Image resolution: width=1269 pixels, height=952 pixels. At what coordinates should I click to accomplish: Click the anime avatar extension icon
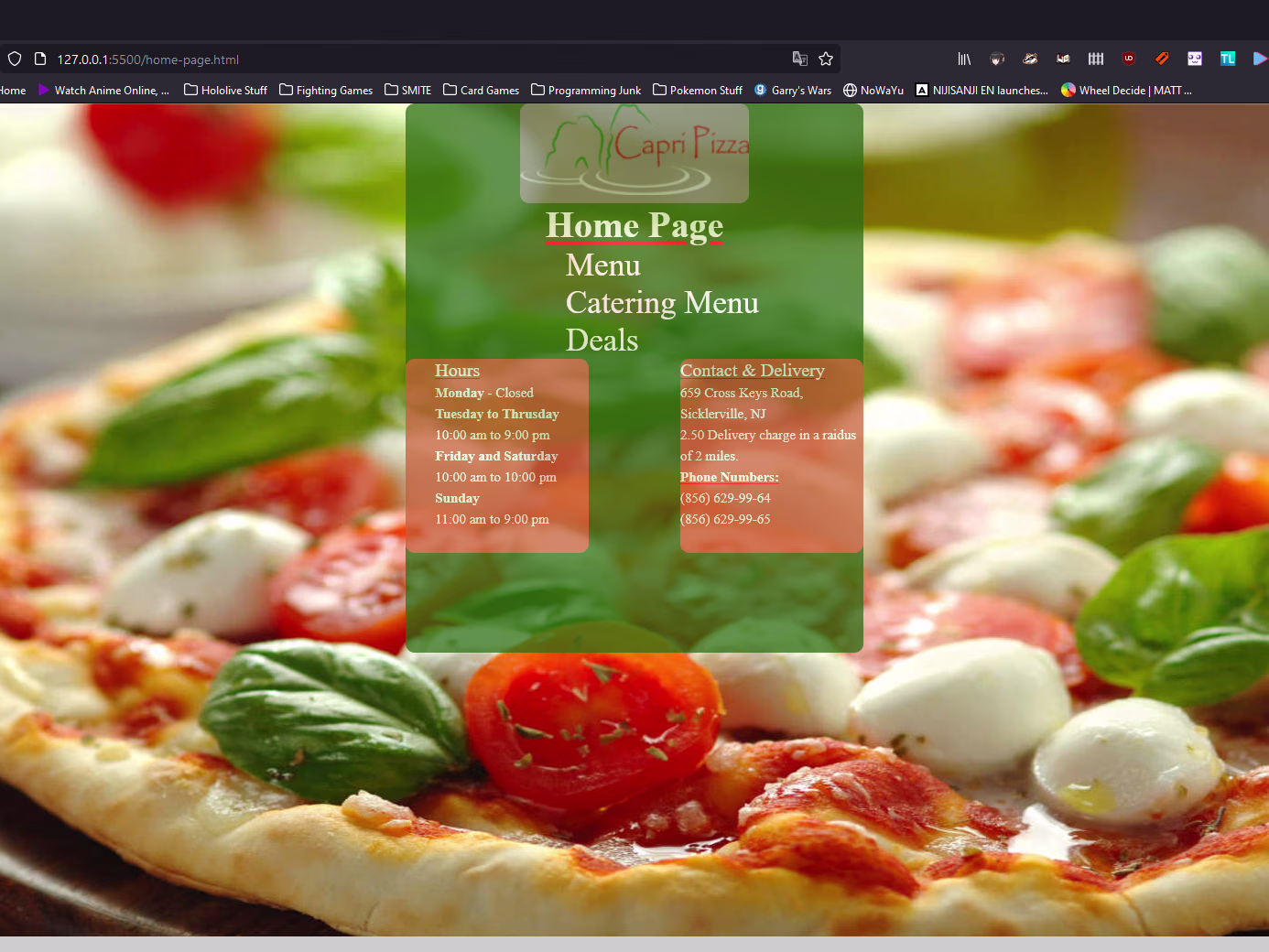tap(997, 59)
